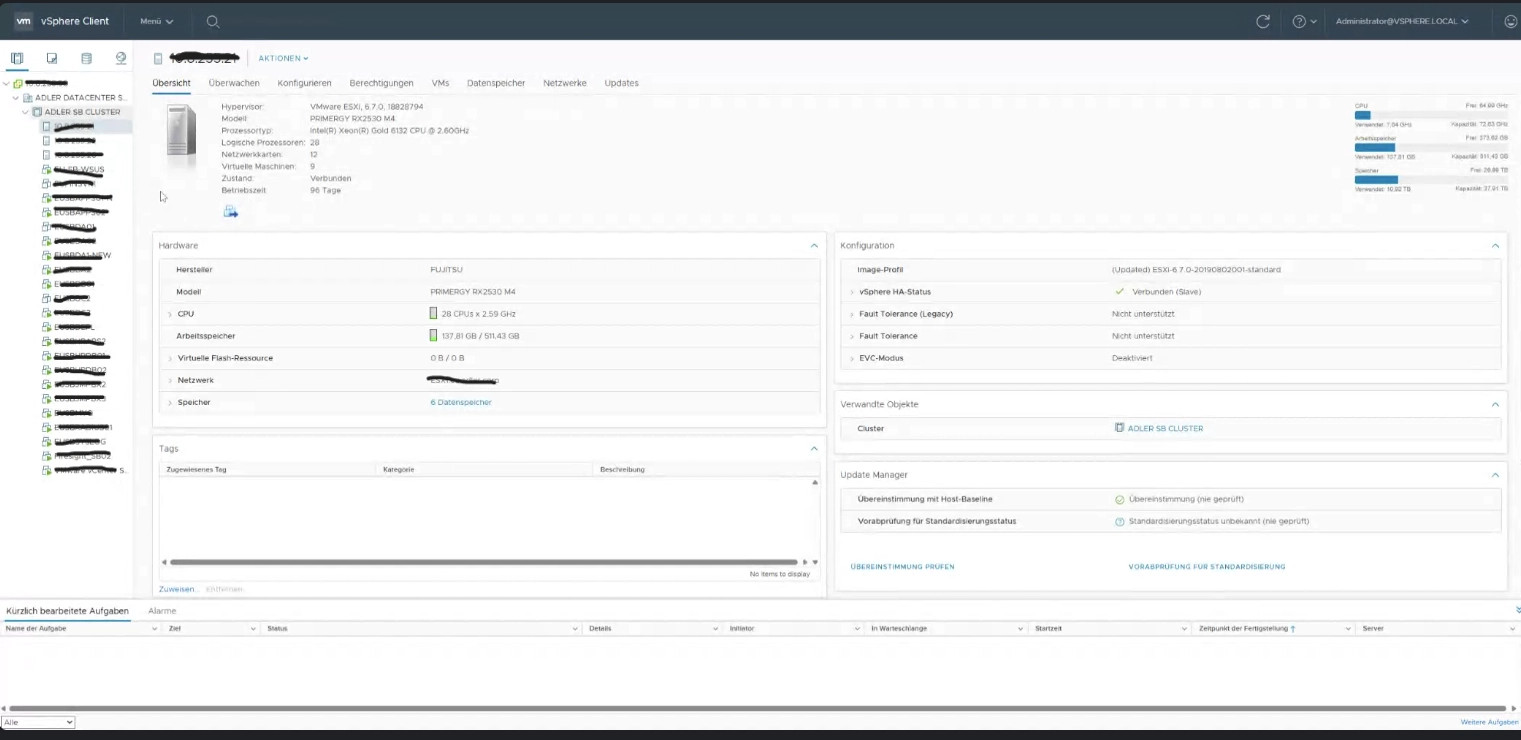This screenshot has width=1521, height=740.
Task: Click the cluster icon in the tree
Action: click(37, 112)
